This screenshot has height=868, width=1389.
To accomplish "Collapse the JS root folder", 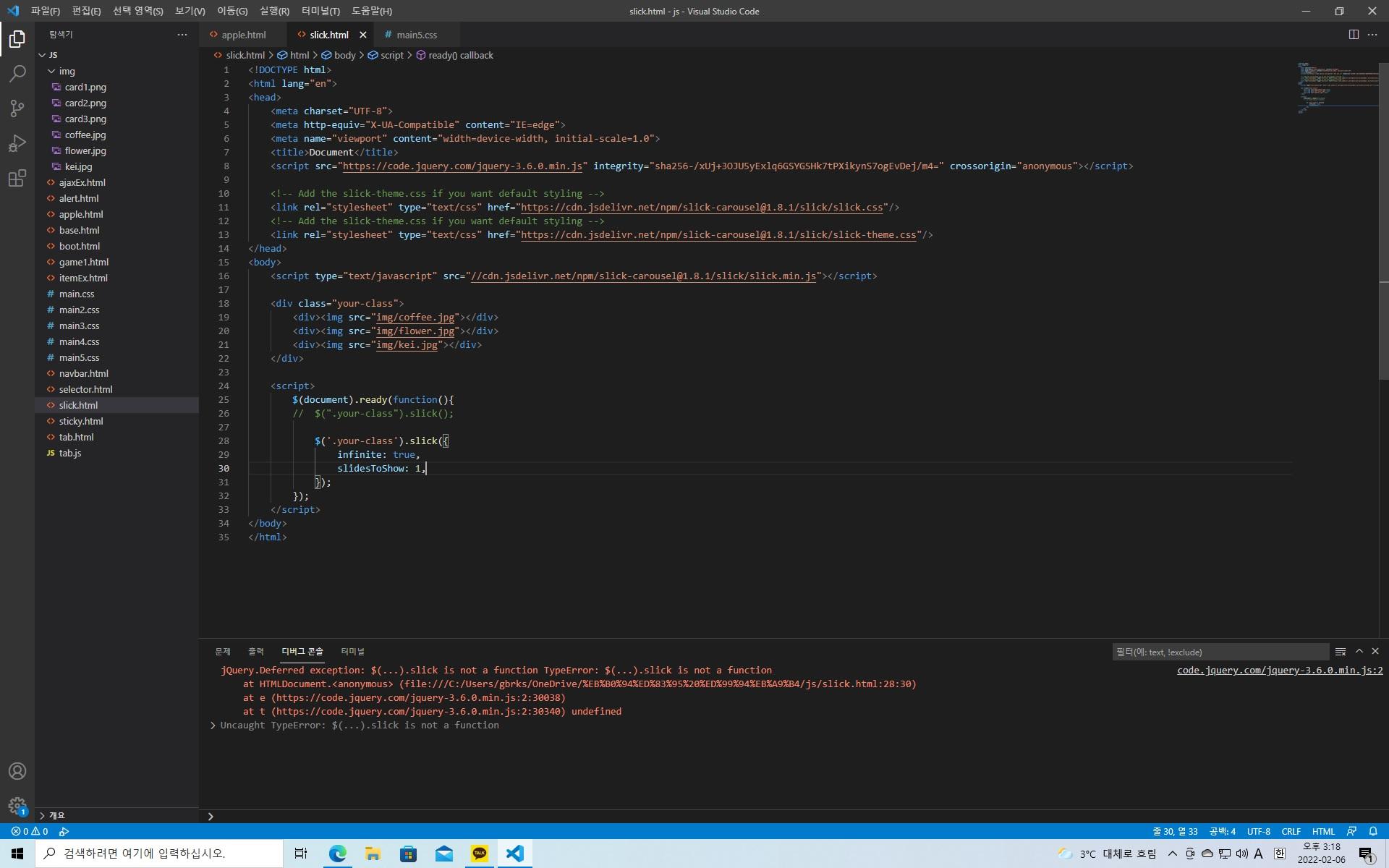I will 116,55.
